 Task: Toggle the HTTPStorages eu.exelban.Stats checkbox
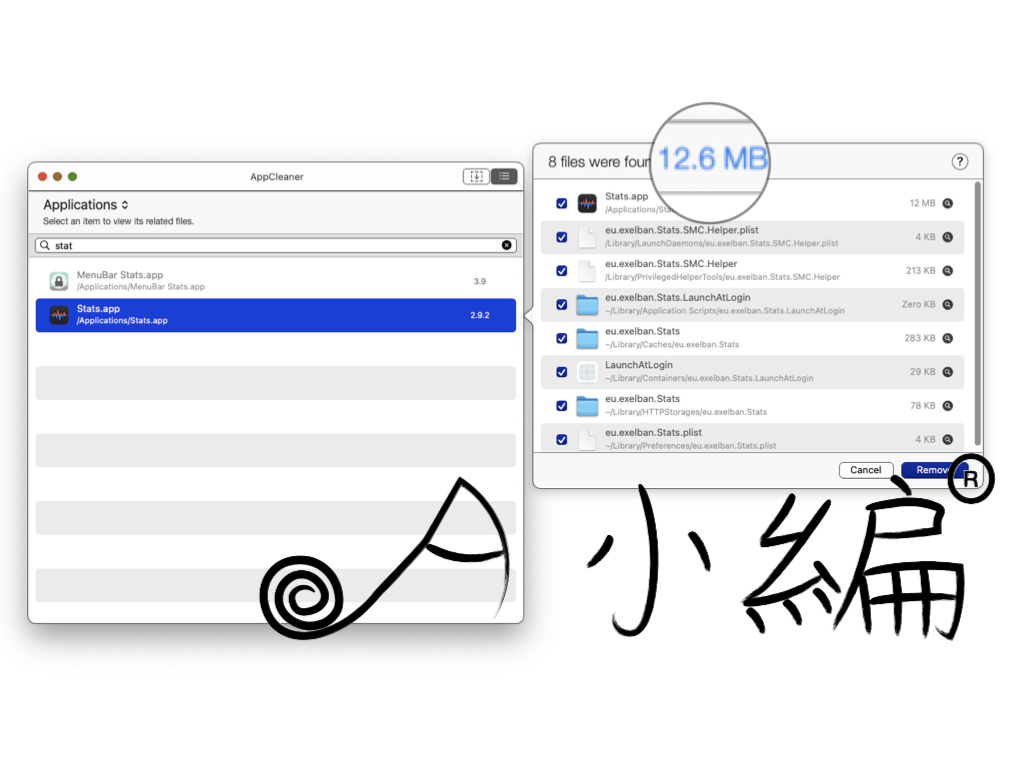[562, 406]
